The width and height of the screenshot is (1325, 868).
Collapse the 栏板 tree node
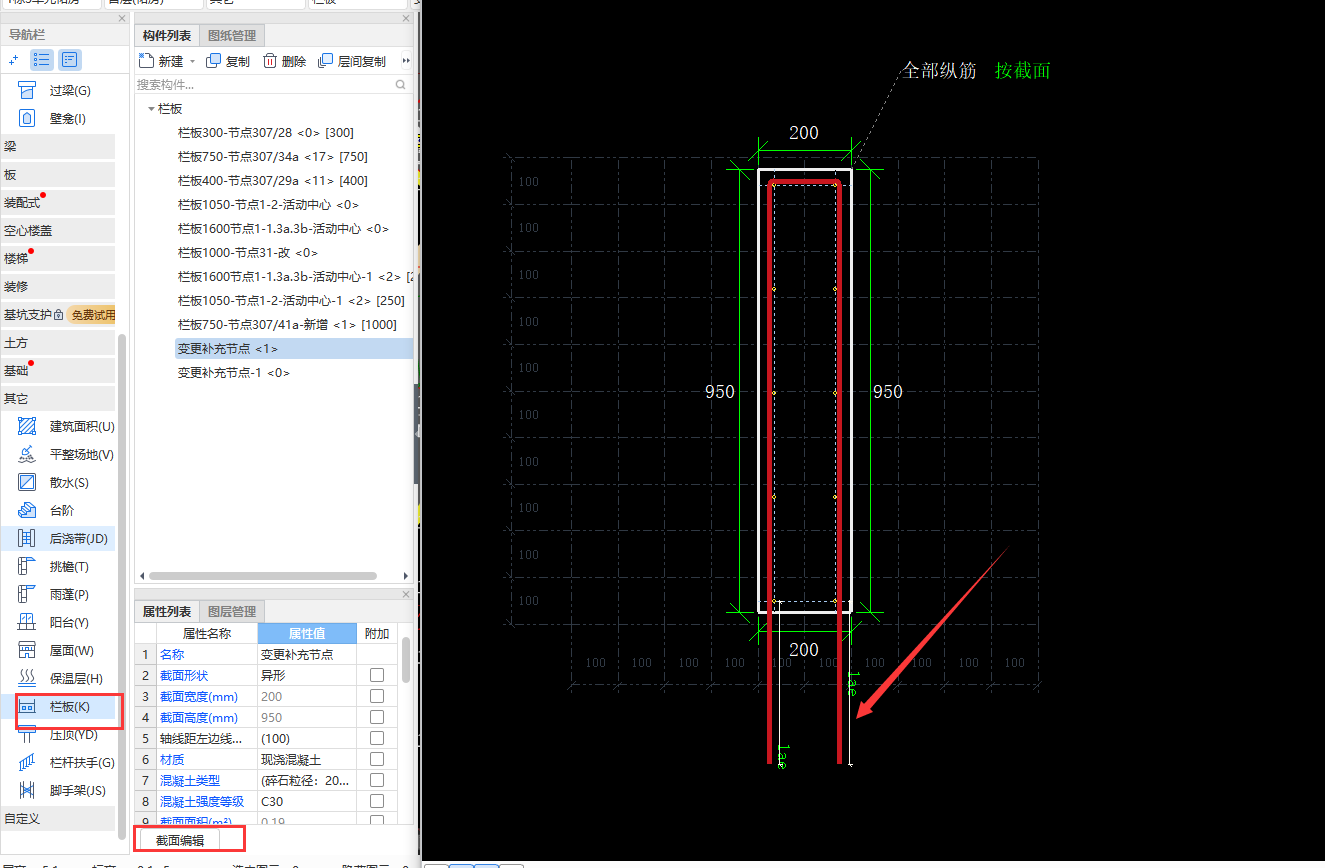click(150, 109)
